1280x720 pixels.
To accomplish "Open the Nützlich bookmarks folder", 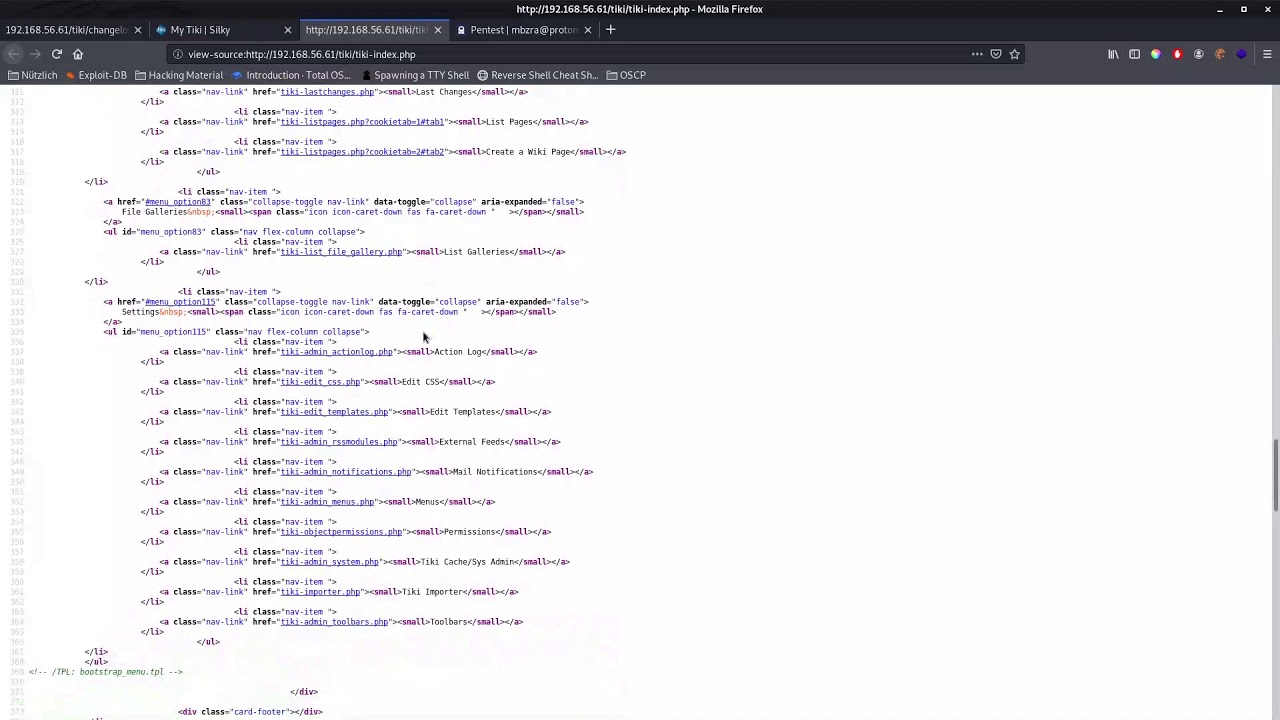I will pos(33,75).
